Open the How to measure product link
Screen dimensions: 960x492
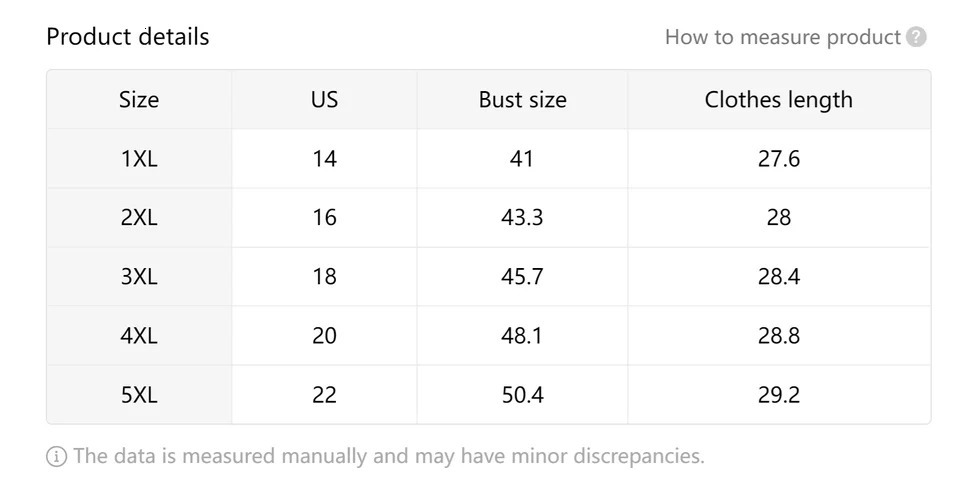pos(783,37)
